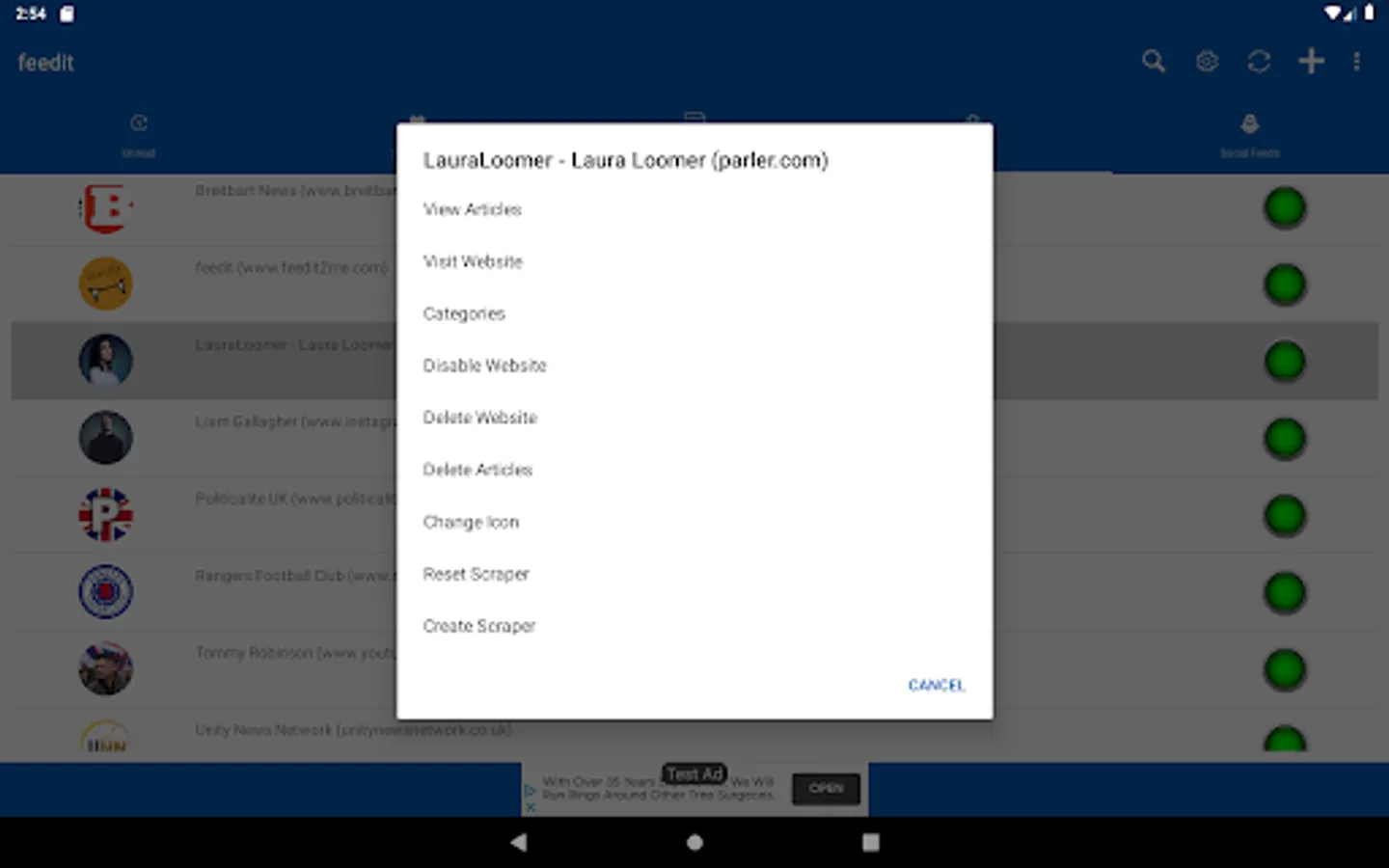Open Categories option in dialog
Viewport: 1389px width, 868px height.
pos(464,313)
